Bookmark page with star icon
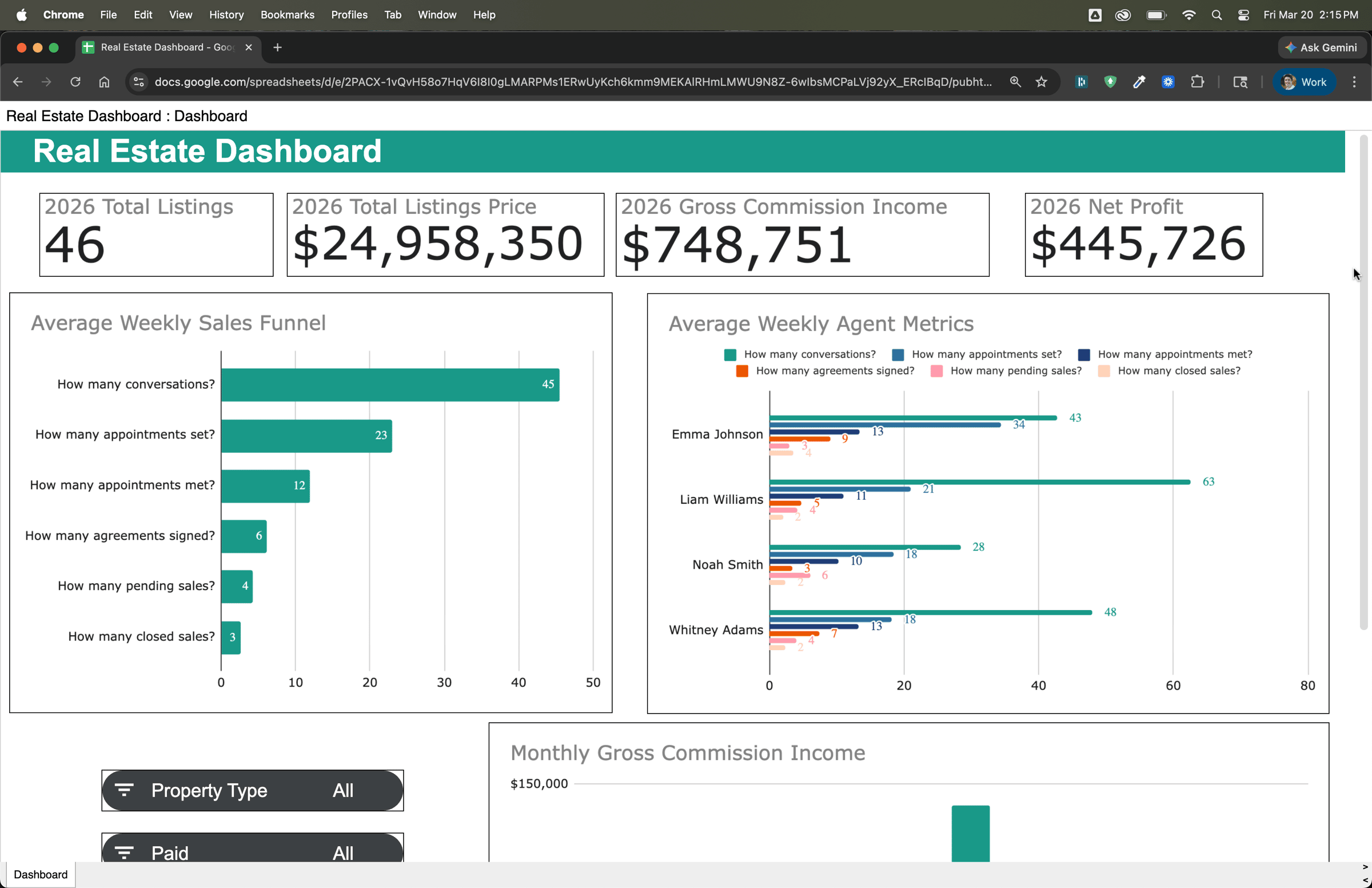The width and height of the screenshot is (1372, 888). [x=1041, y=82]
